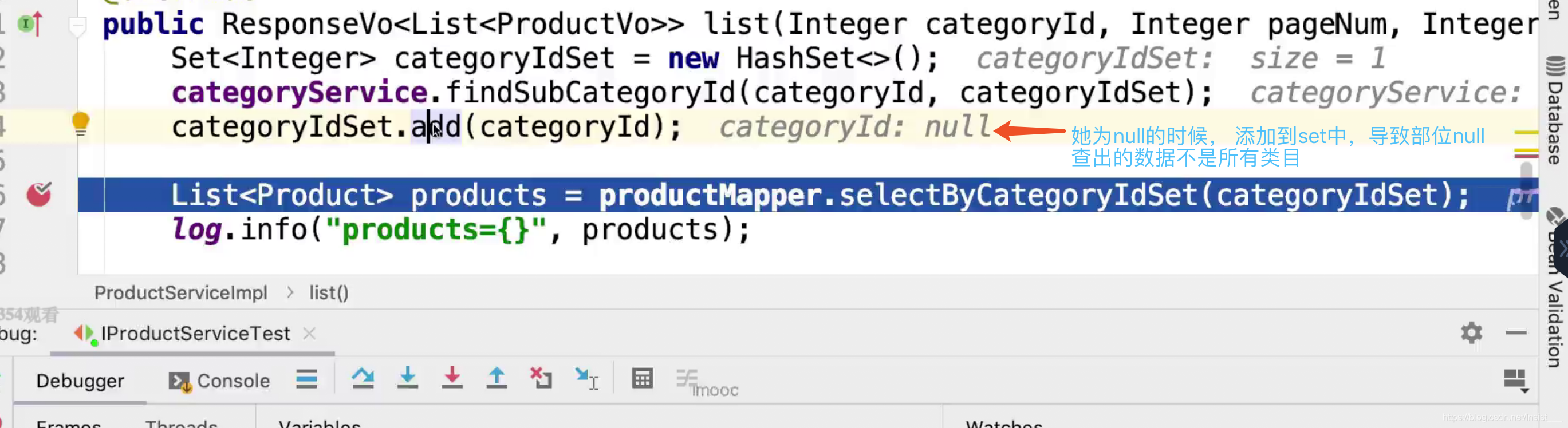Switch to the Debugger tab
This screenshot has width=1568, height=428.
point(80,381)
